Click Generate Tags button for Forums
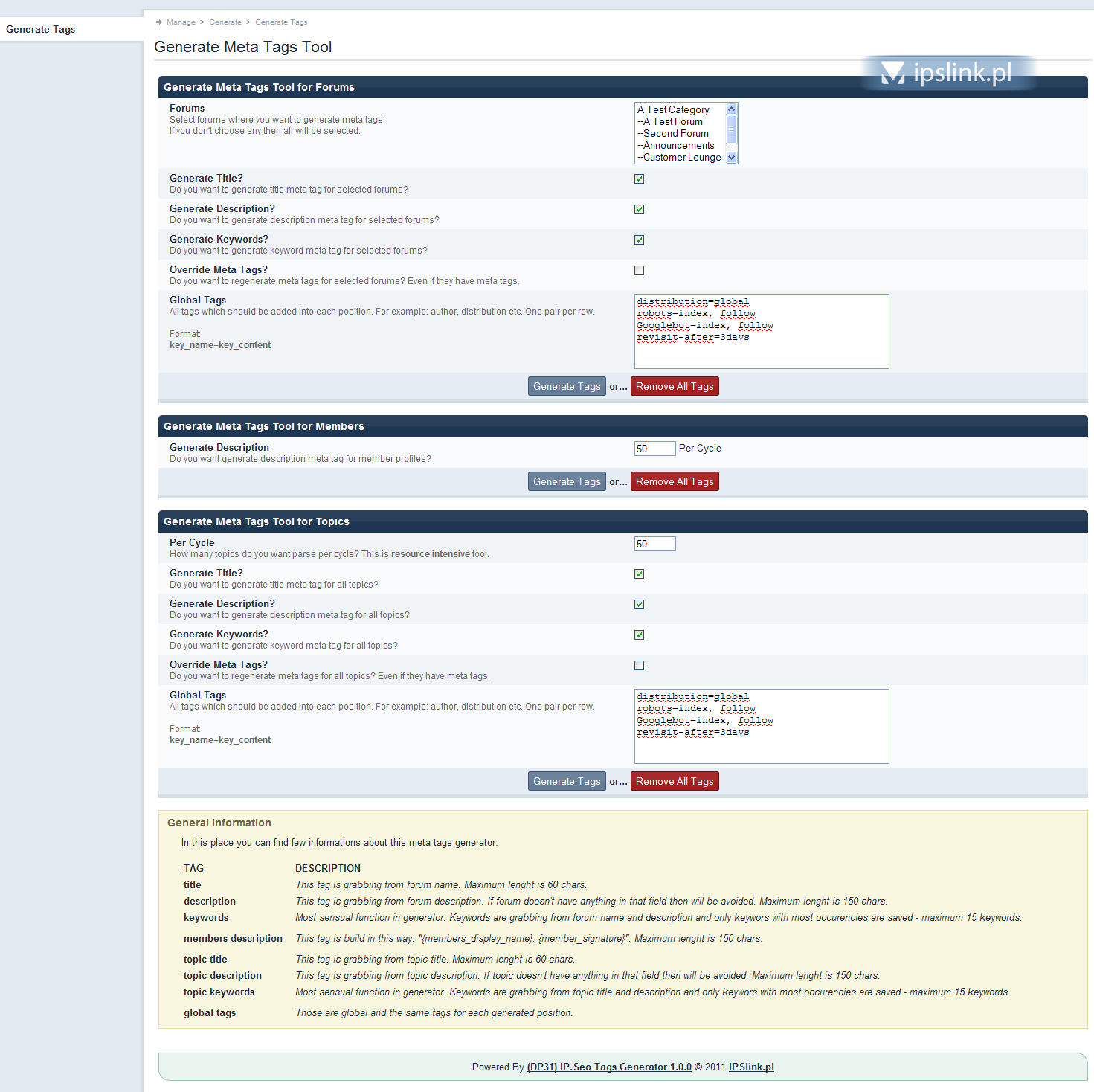Image resolution: width=1094 pixels, height=1092 pixels. (567, 387)
